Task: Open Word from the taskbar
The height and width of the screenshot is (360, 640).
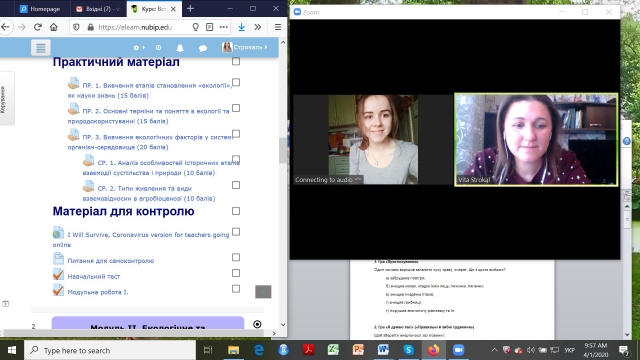Action: [x=383, y=350]
